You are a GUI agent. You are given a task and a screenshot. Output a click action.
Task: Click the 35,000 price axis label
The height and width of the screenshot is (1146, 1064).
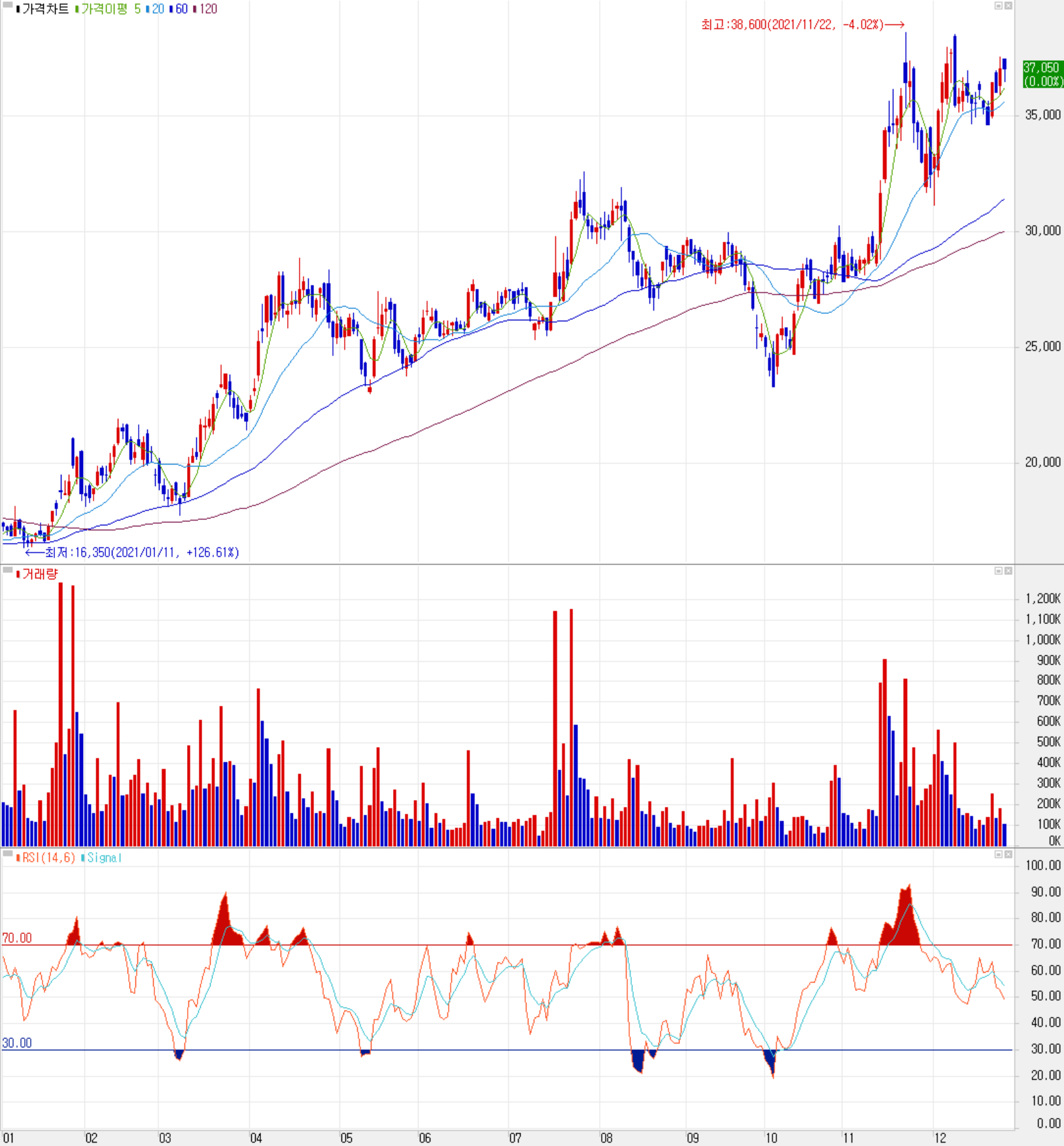[1042, 115]
